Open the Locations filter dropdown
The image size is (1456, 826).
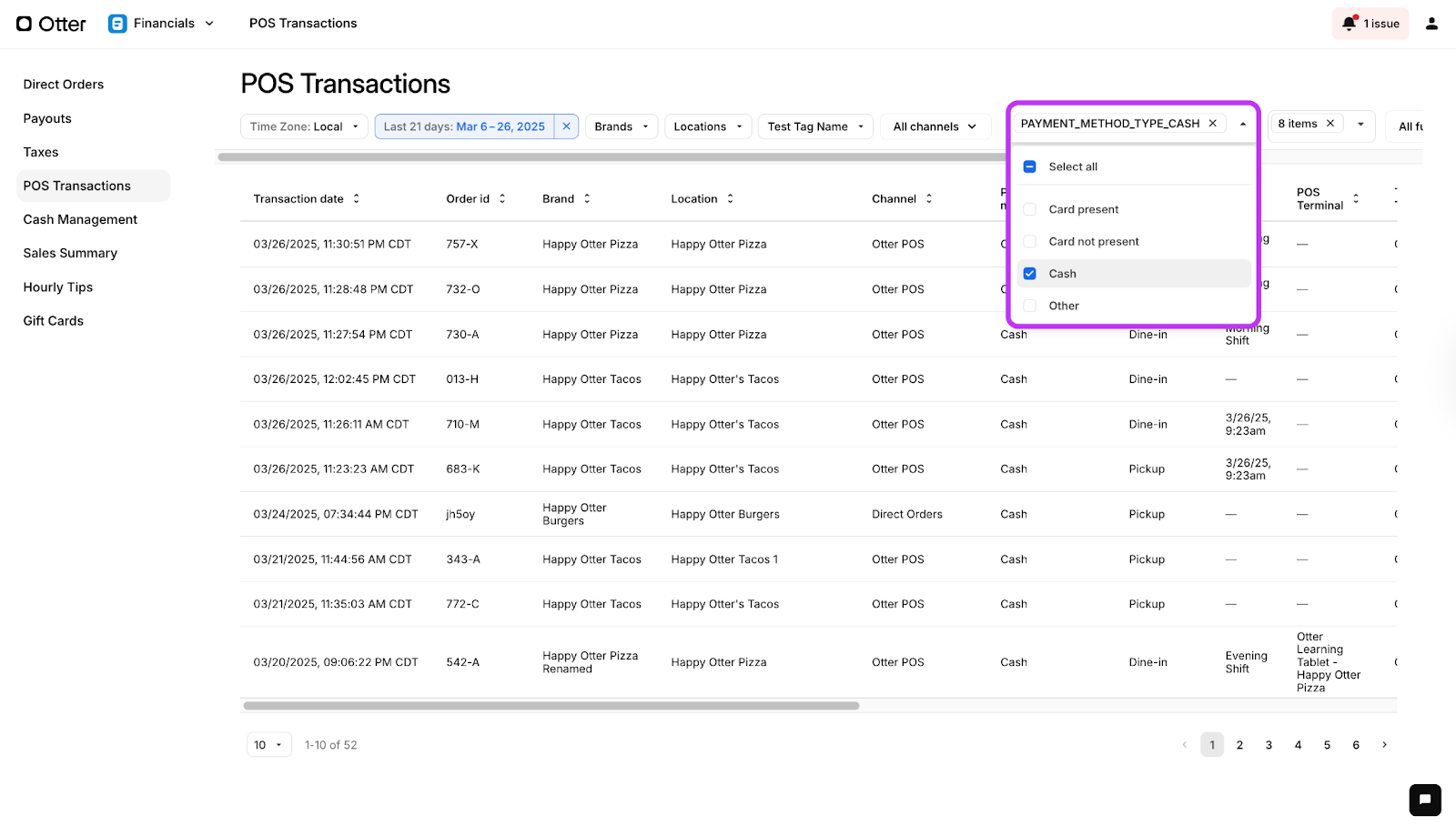(708, 126)
